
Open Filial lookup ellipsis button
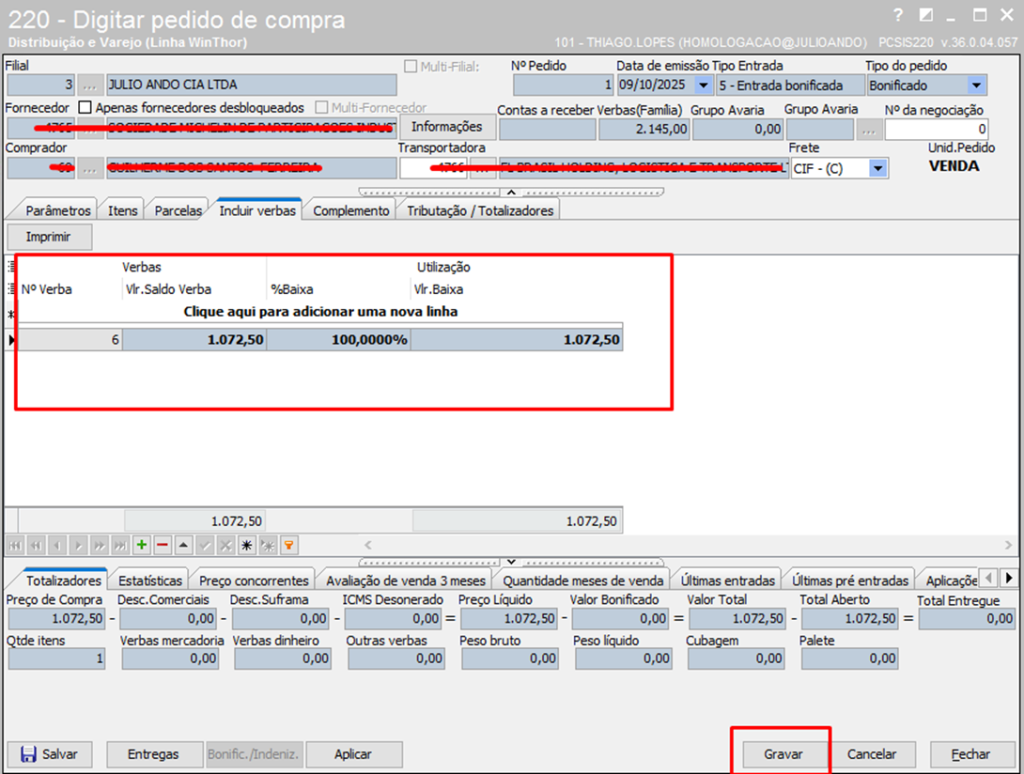(x=90, y=85)
